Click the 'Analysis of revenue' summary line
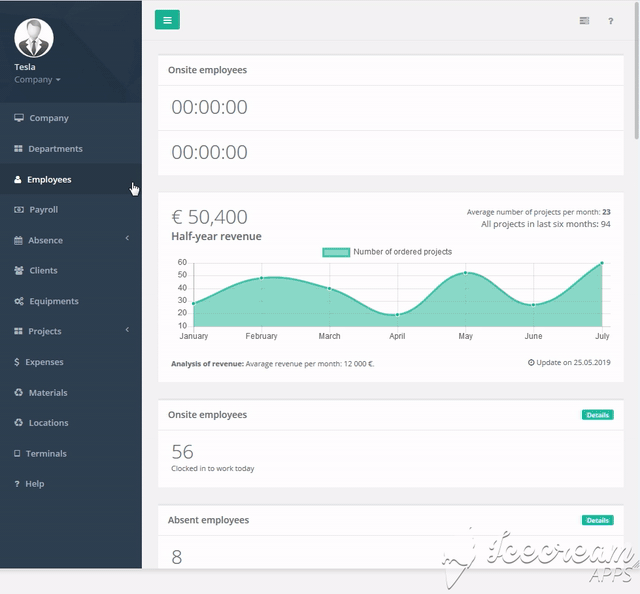This screenshot has height=594, width=640. (273, 364)
